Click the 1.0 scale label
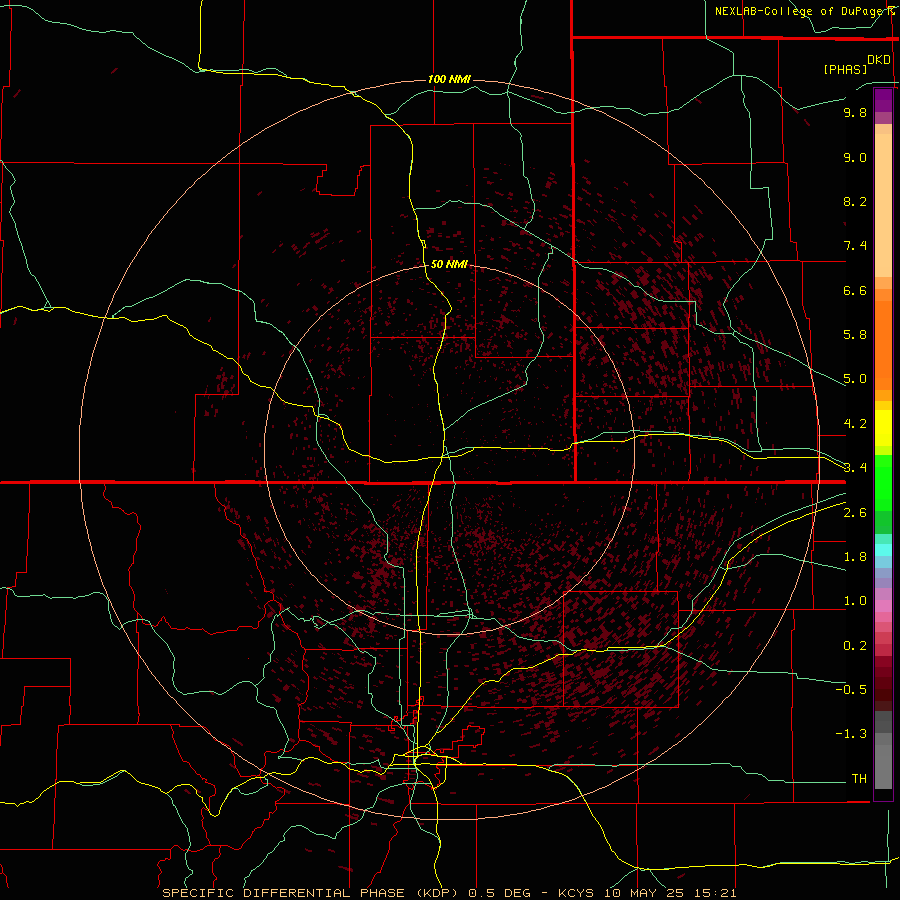The width and height of the screenshot is (900, 900). pyautogui.click(x=855, y=601)
